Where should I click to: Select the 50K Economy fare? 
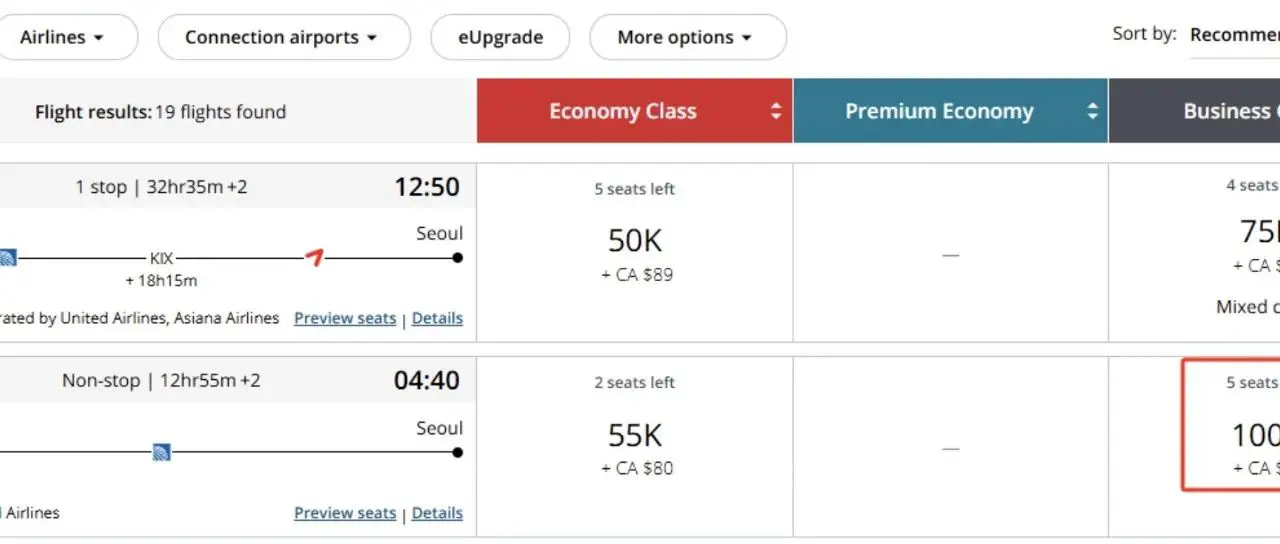pos(636,241)
